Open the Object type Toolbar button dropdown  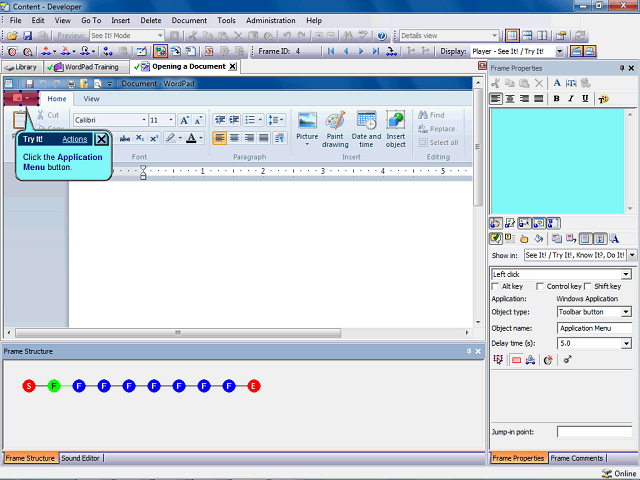pos(626,312)
